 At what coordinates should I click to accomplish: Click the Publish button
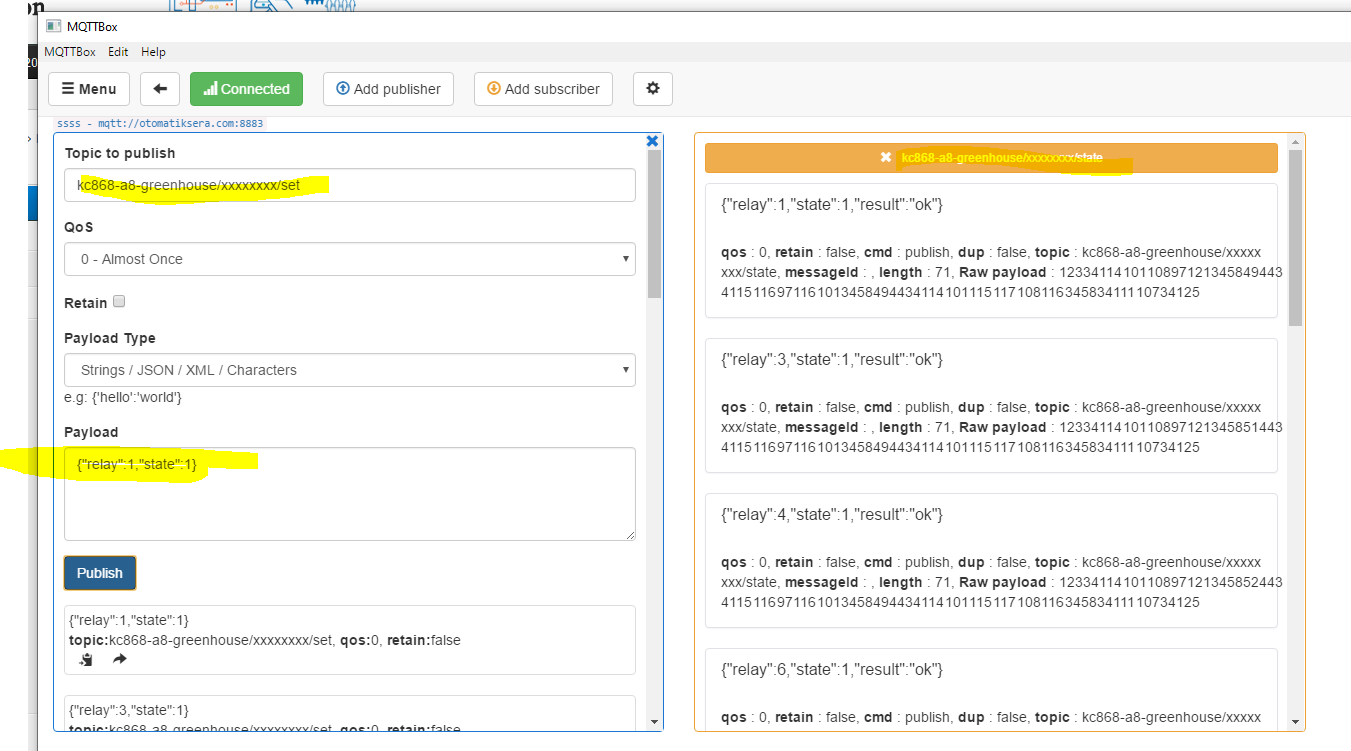pos(100,573)
